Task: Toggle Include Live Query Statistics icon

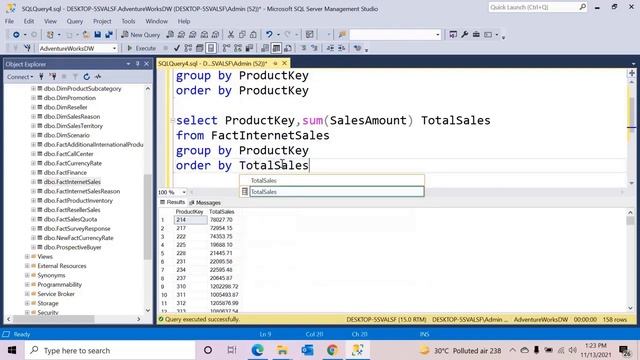Action: tap(238, 48)
